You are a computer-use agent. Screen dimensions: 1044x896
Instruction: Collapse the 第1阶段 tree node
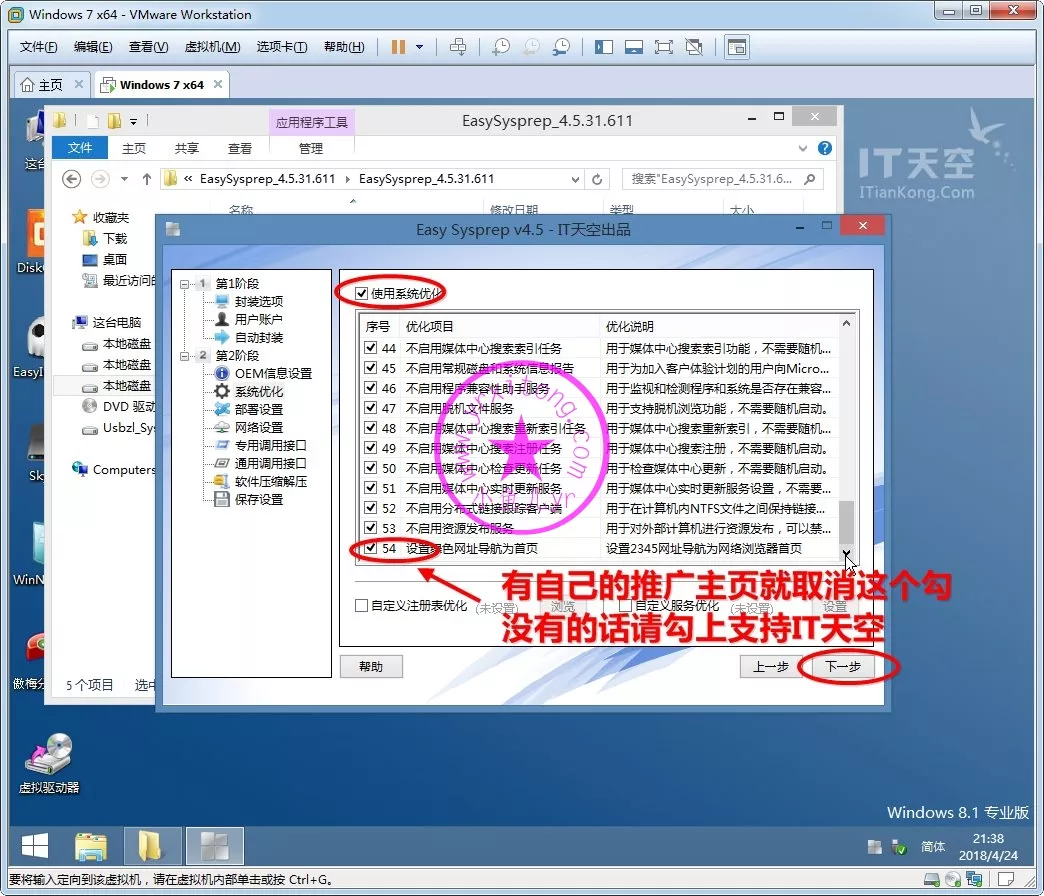point(185,284)
